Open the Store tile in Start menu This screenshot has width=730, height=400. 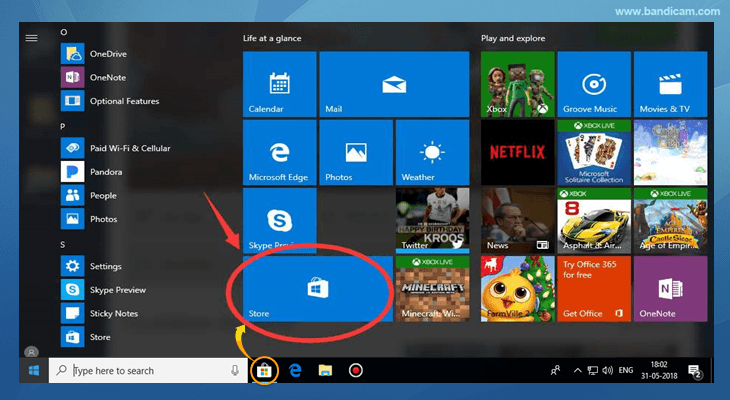pos(317,290)
